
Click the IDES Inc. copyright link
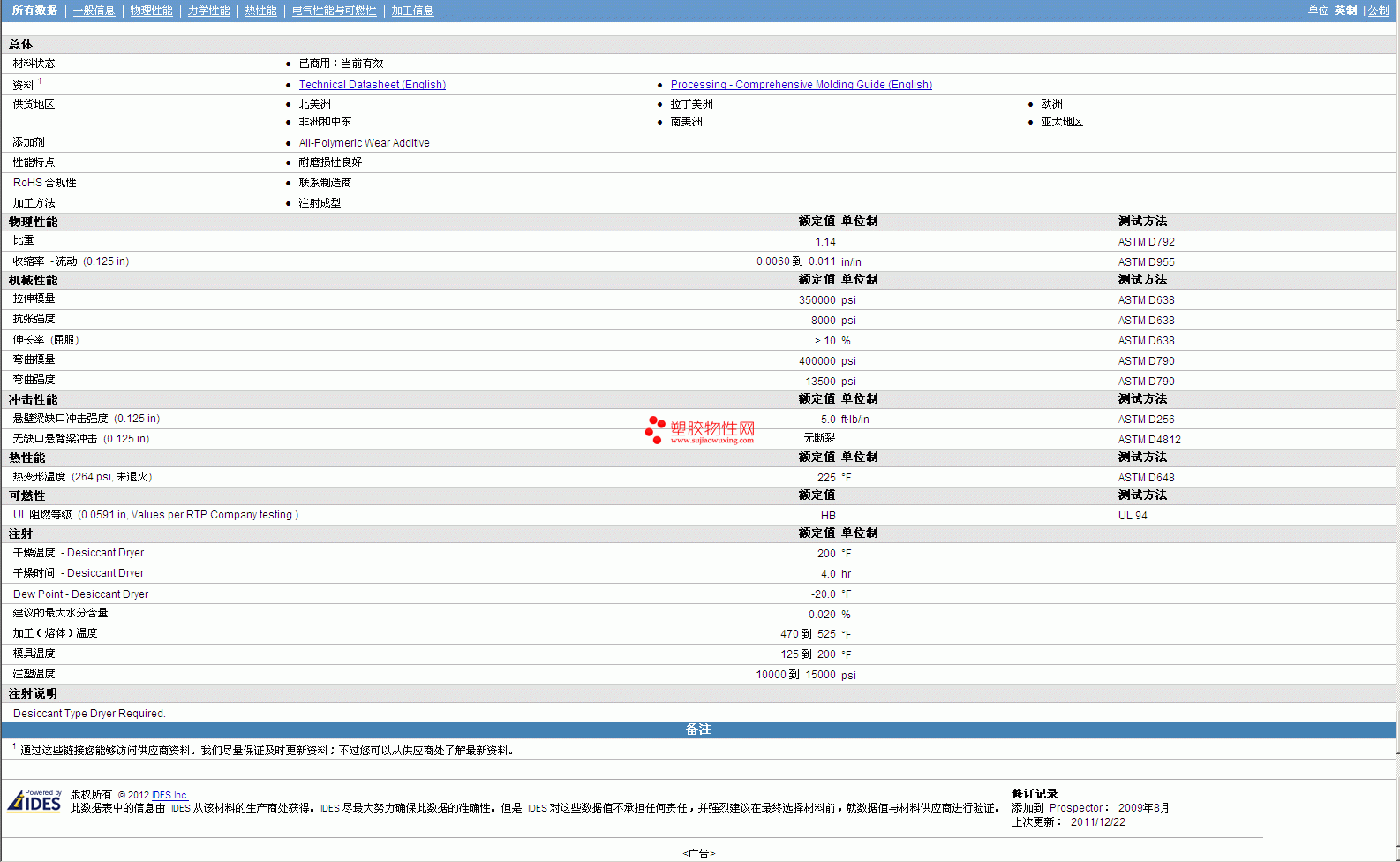click(x=169, y=795)
